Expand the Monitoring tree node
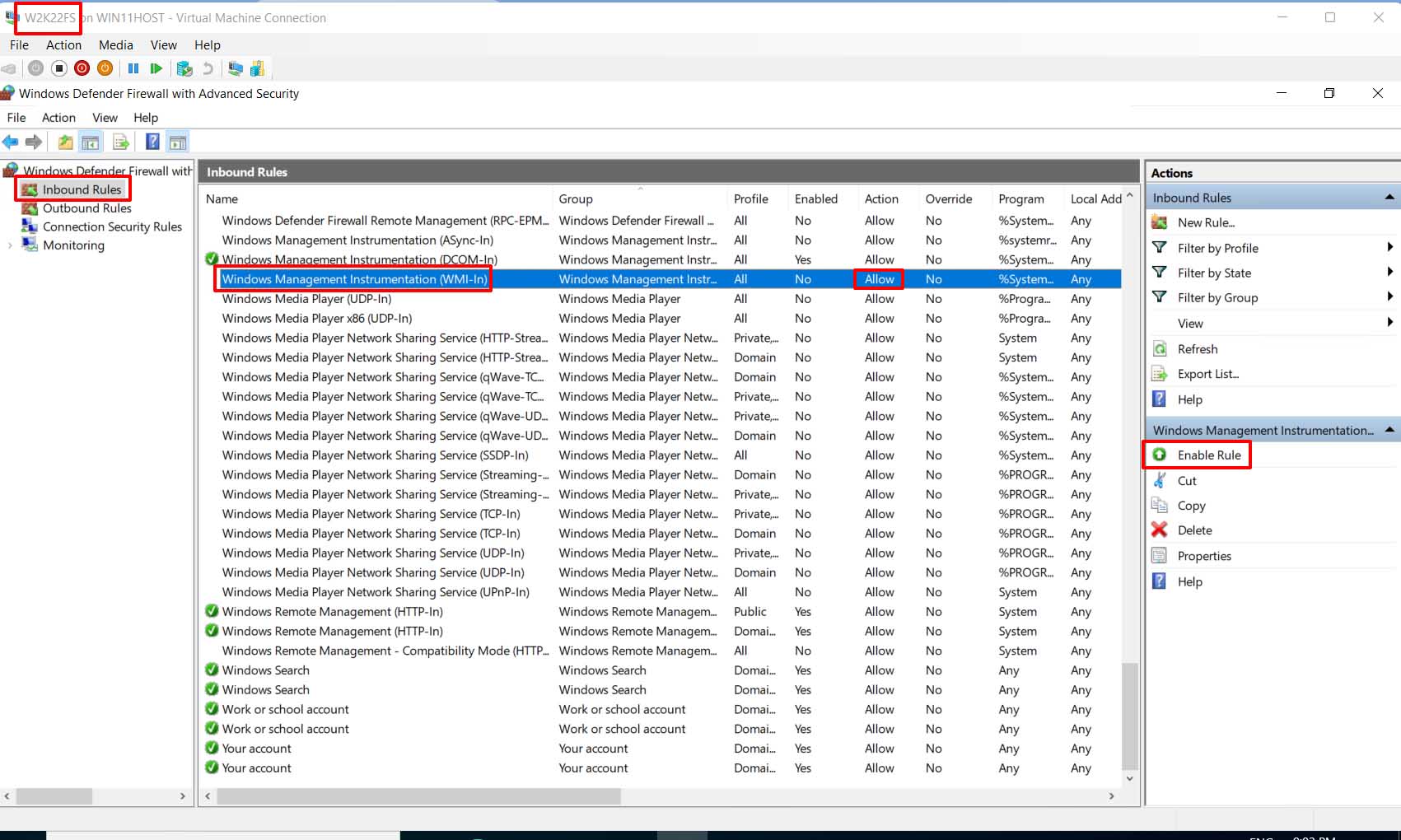The height and width of the screenshot is (840, 1401). 10,245
